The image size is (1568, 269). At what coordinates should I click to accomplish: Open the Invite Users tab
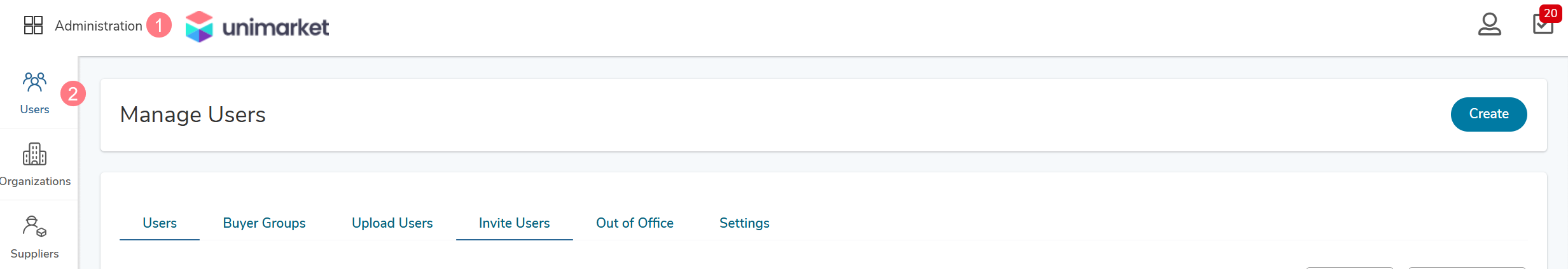[514, 223]
